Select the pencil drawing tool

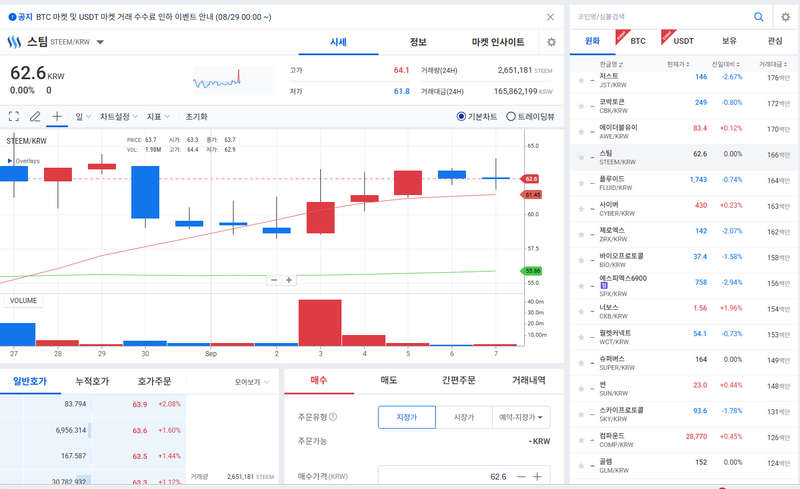[x=35, y=116]
